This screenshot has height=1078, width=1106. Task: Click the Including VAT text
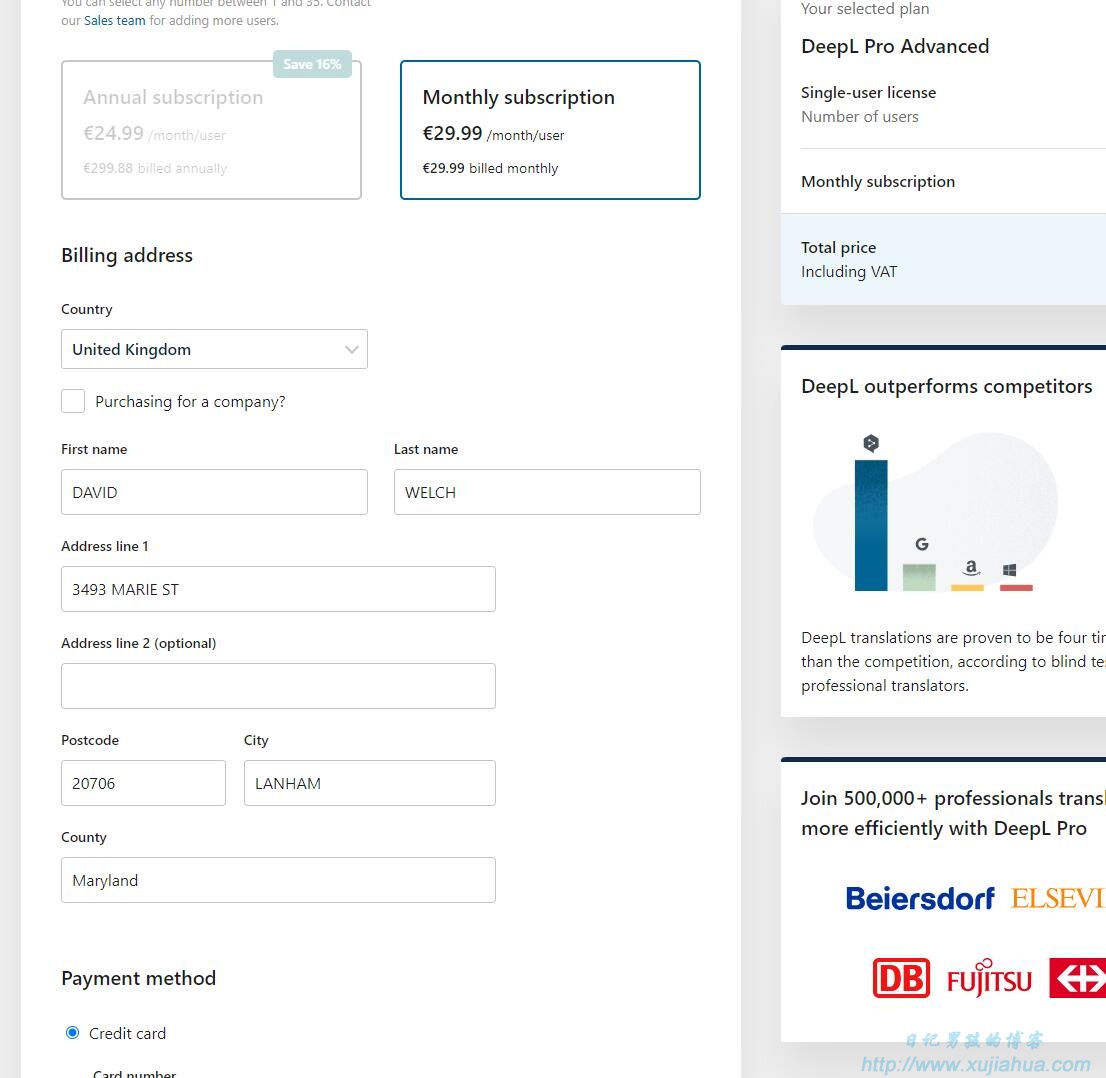click(849, 272)
